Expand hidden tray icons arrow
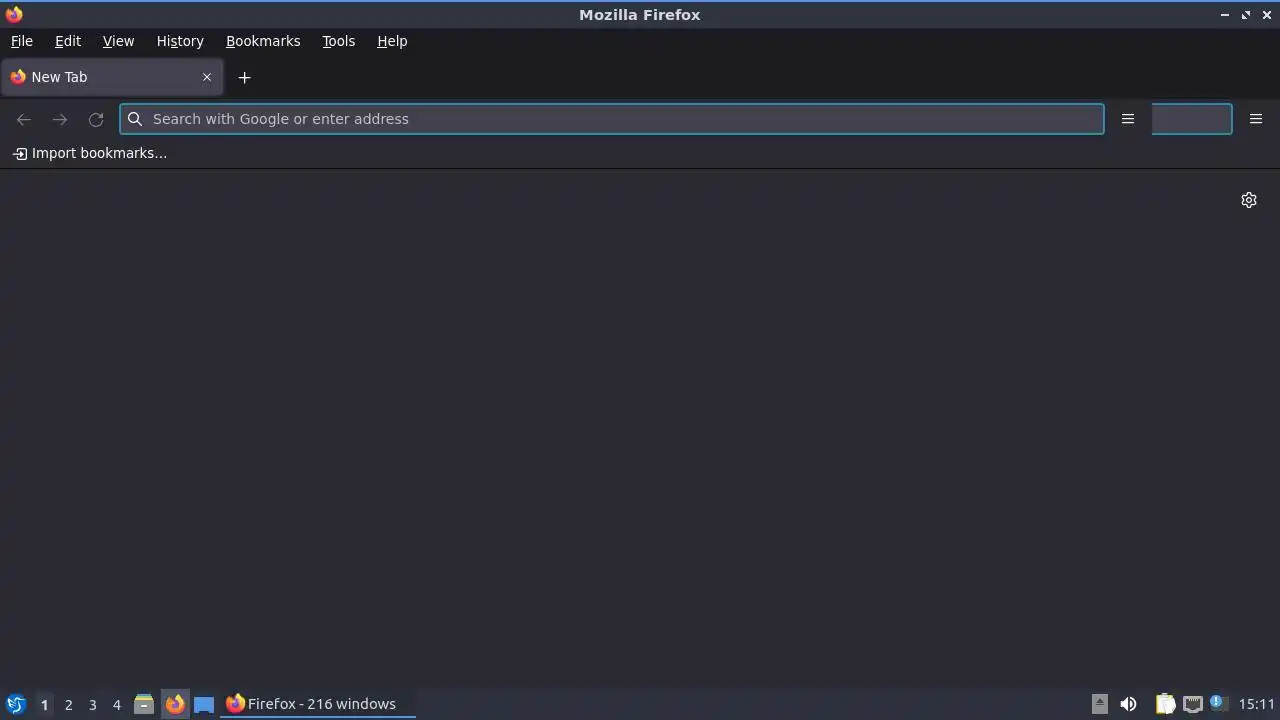 click(x=1100, y=704)
